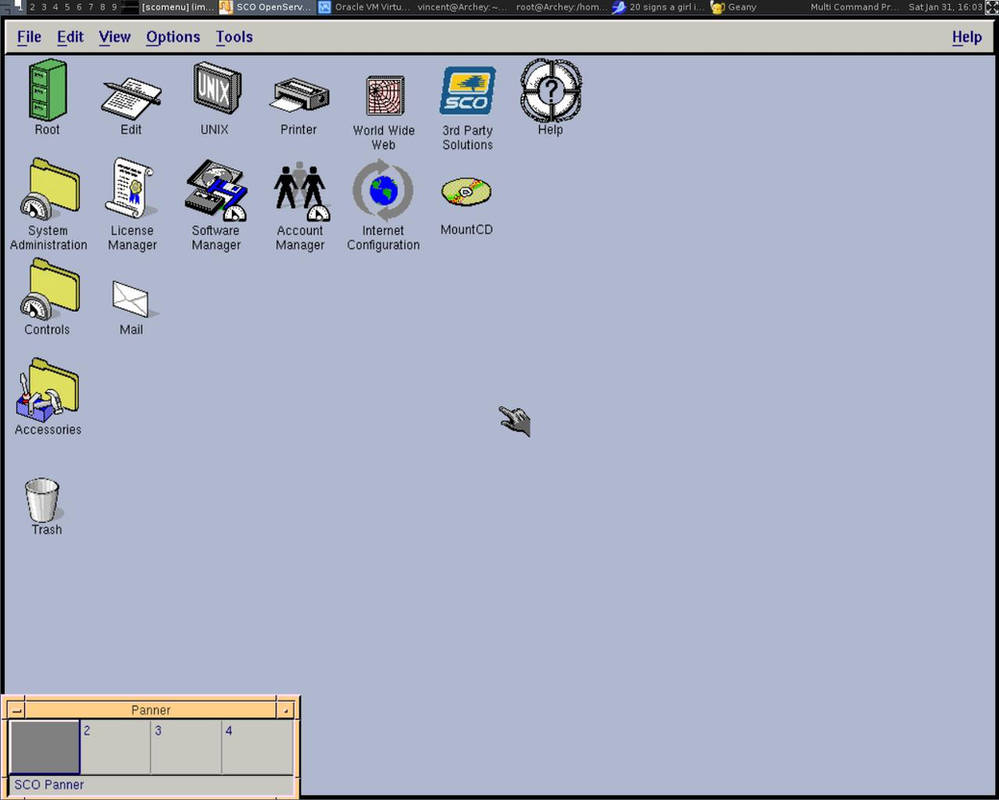This screenshot has width=999, height=800.
Task: Open the Panner window menu button
Action: coord(17,710)
